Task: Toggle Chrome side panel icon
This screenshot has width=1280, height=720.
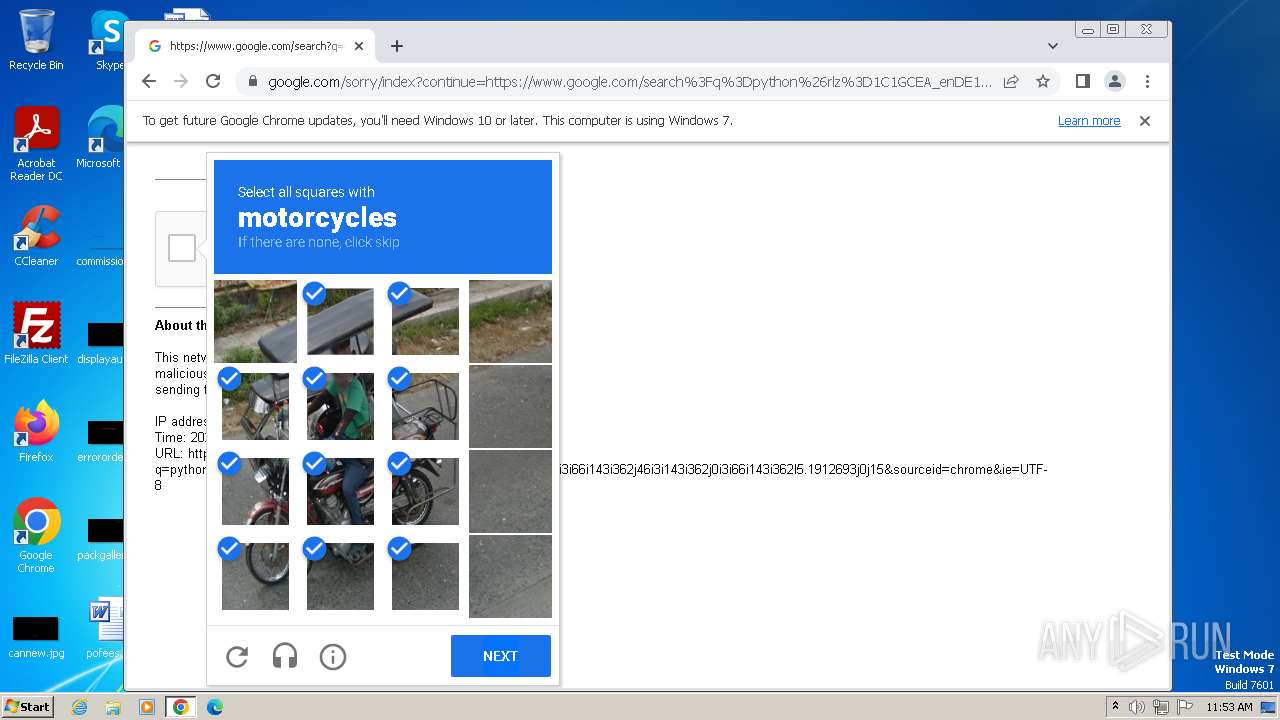Action: [x=1083, y=82]
